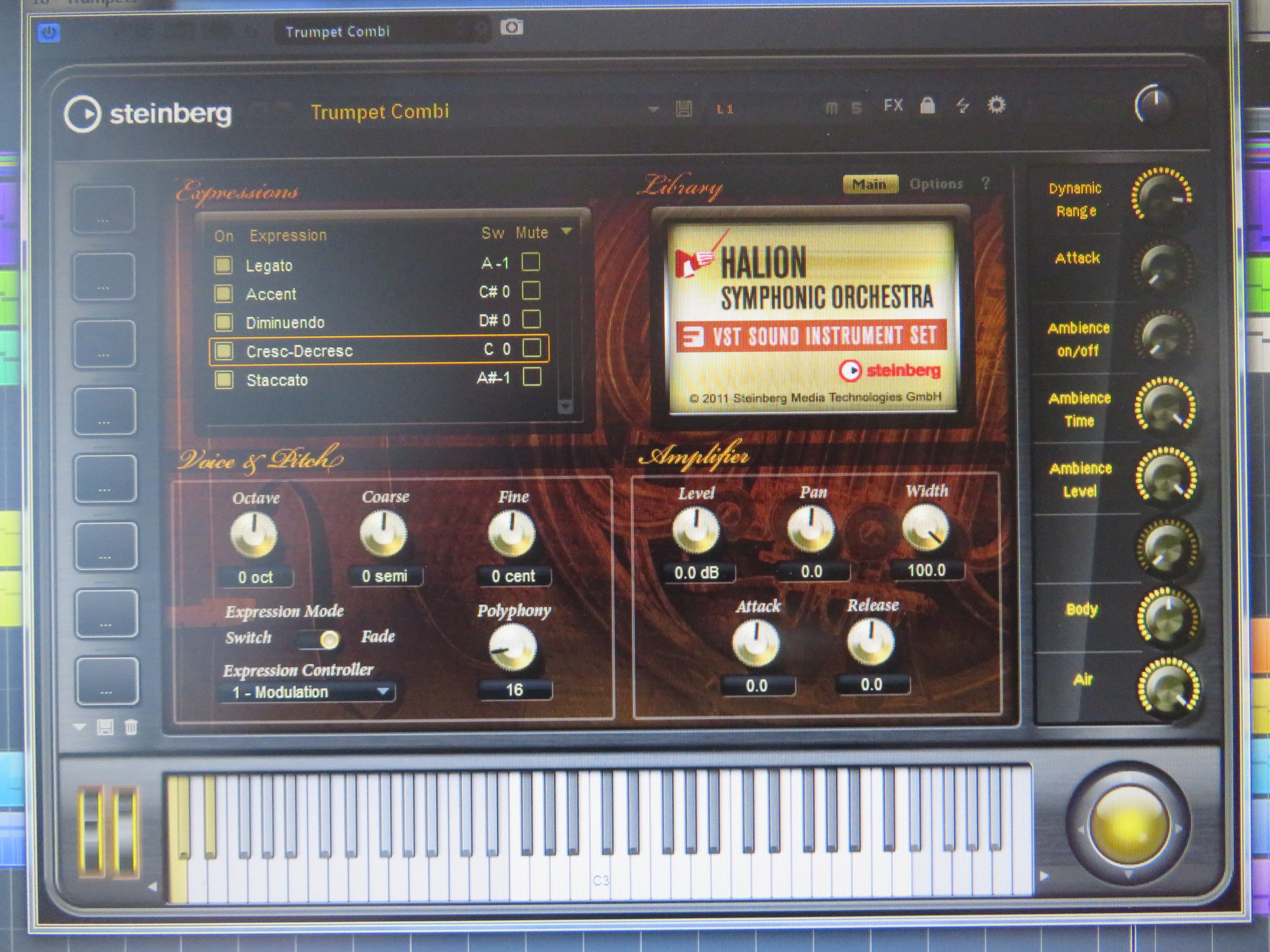Click the Width value field 100.0
The height and width of the screenshot is (952, 1270).
[927, 570]
